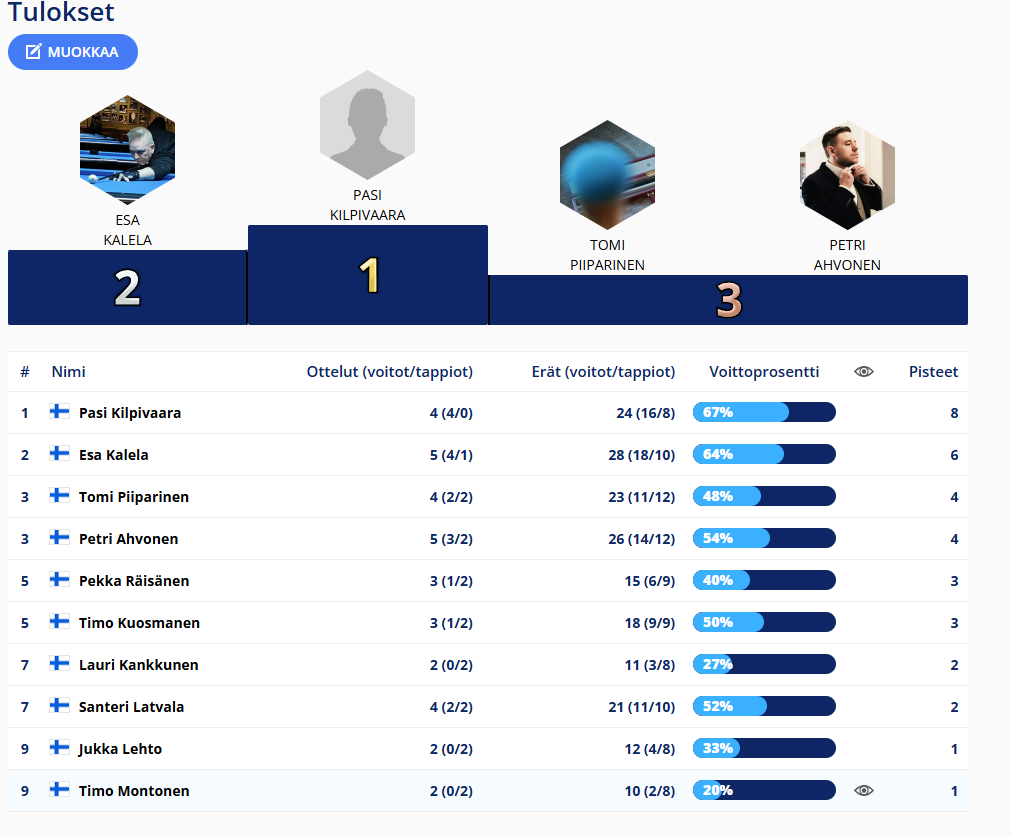Select Pekka Räisänen's name in the table
Screen dimensions: 1011x836
click(x=134, y=581)
